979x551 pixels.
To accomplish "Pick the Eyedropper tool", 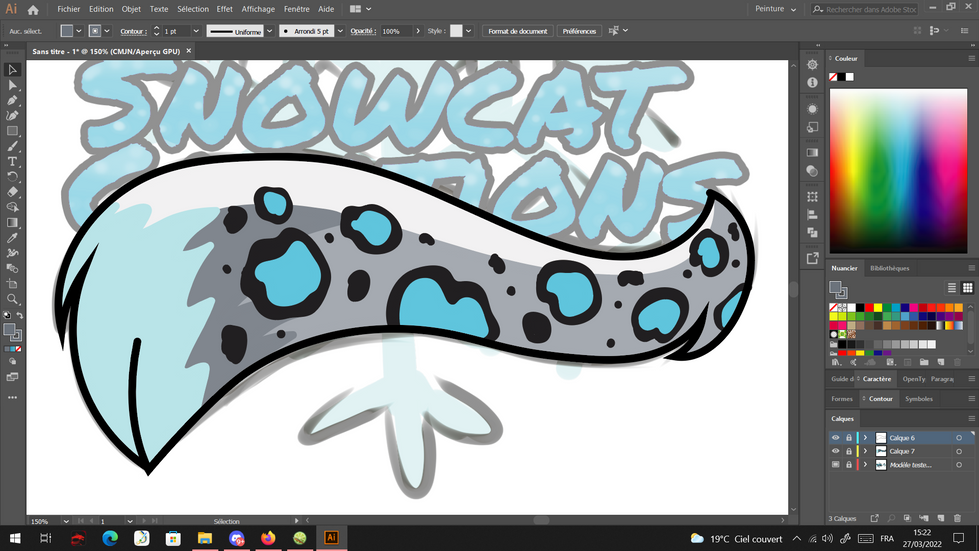I will [x=12, y=238].
